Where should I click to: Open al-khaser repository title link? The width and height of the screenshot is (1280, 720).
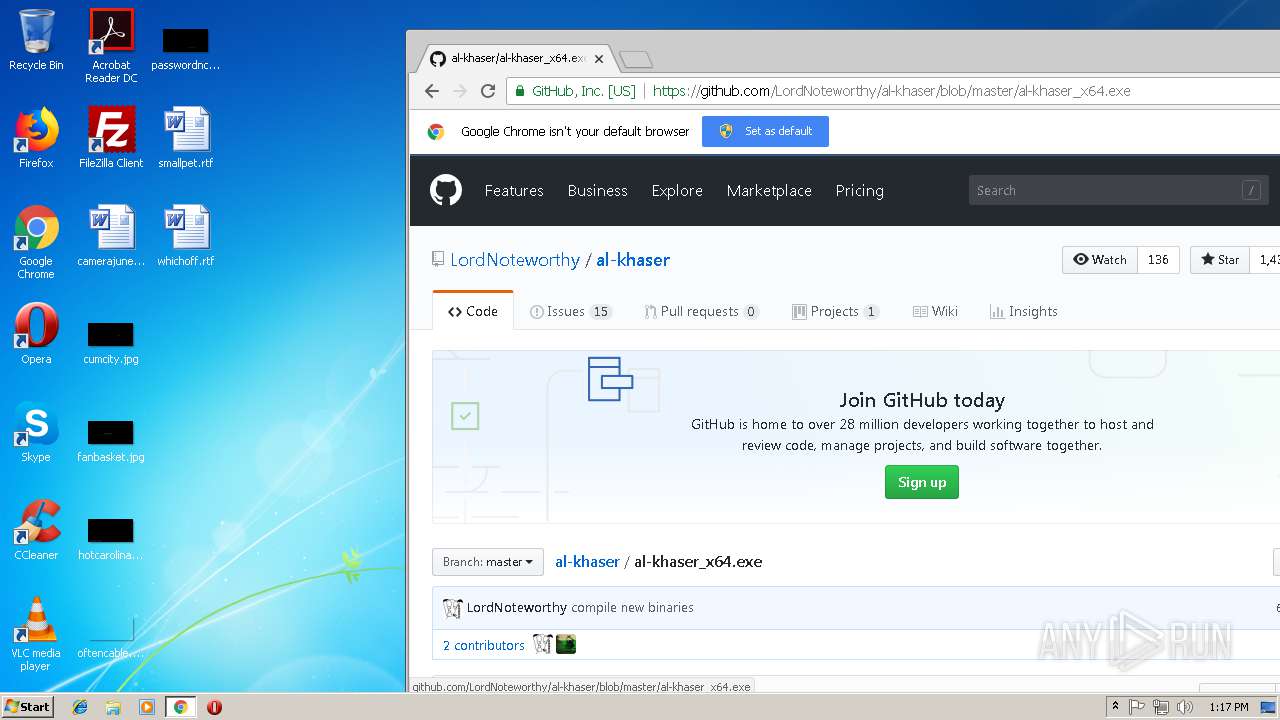[x=633, y=259]
